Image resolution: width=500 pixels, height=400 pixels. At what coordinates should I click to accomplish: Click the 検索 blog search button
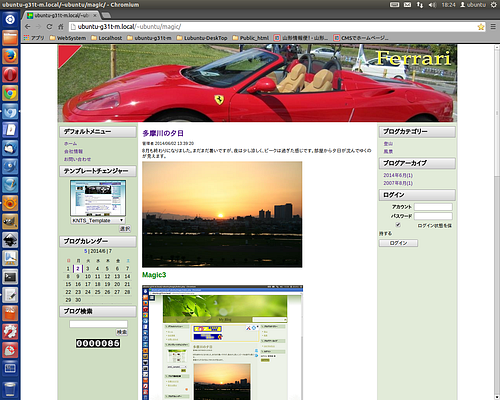[122, 332]
